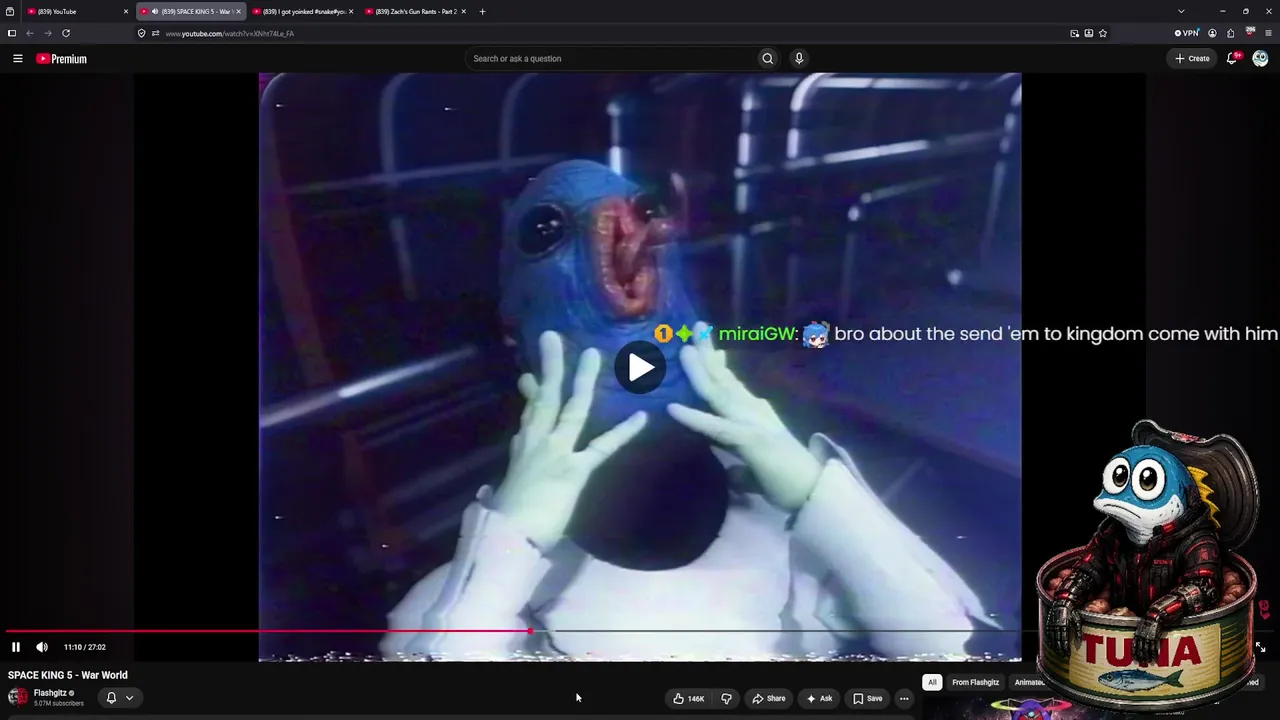1280x720 pixels.
Task: Open a new browser tab
Action: [482, 12]
